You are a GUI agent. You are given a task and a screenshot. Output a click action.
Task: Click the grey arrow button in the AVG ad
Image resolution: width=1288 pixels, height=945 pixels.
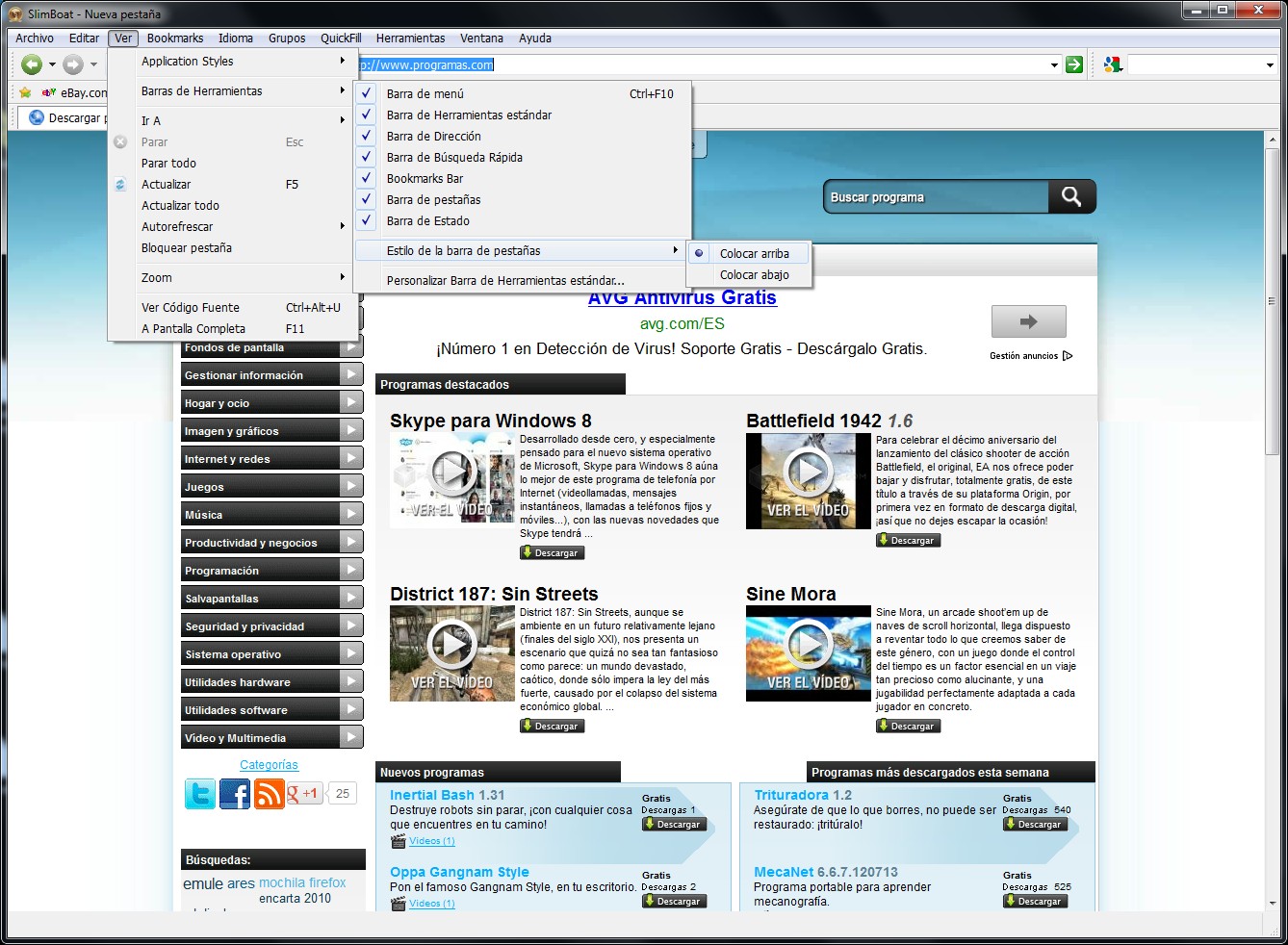(1029, 321)
